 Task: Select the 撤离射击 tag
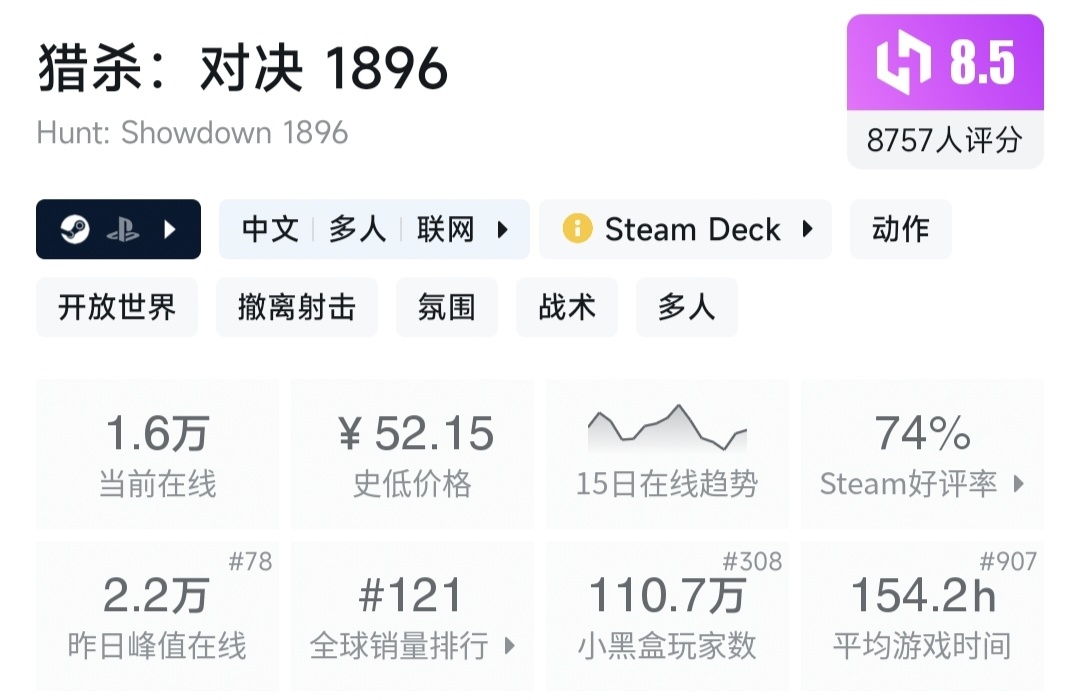click(297, 307)
